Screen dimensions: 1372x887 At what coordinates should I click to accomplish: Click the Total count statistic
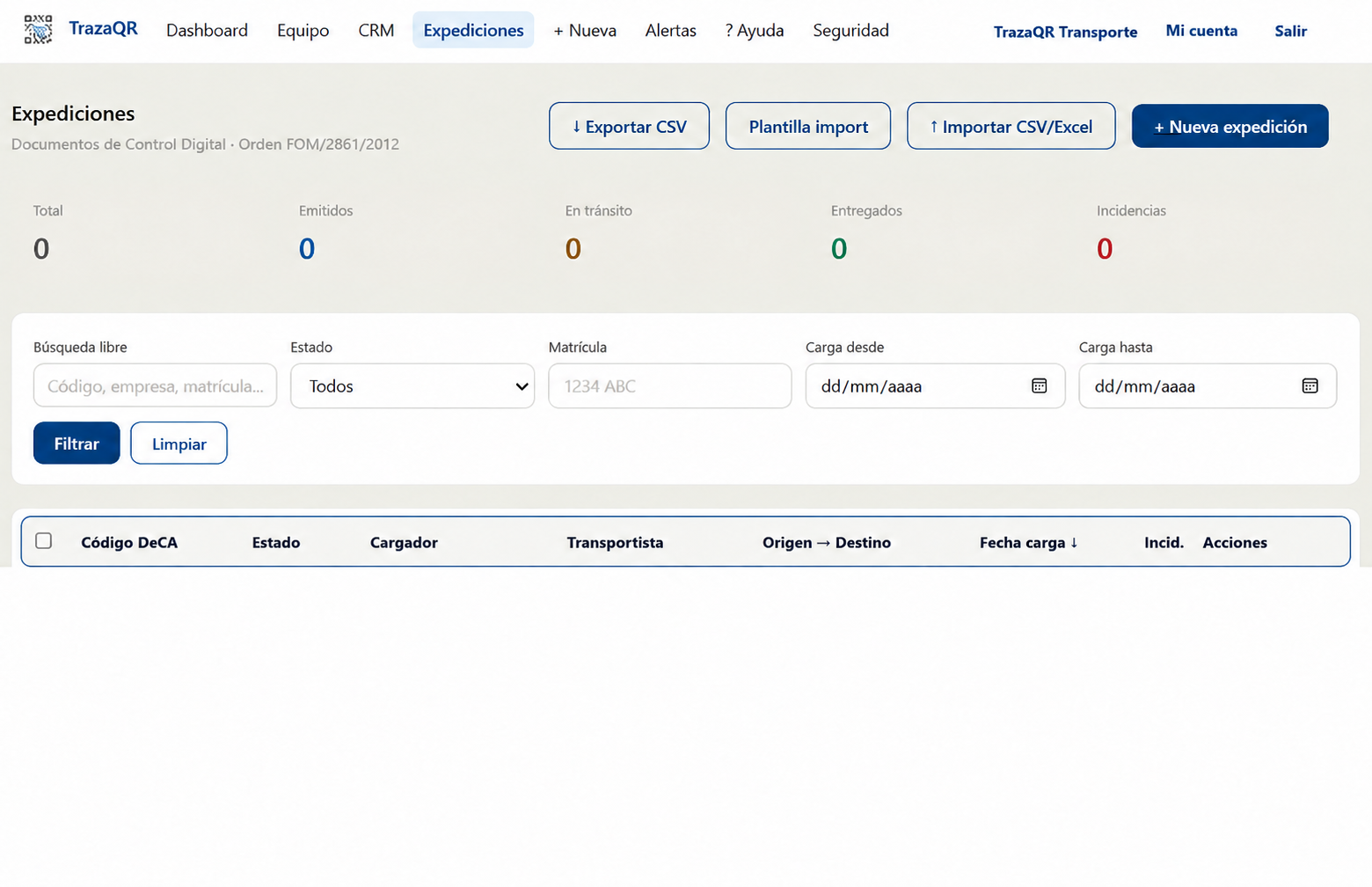click(41, 249)
